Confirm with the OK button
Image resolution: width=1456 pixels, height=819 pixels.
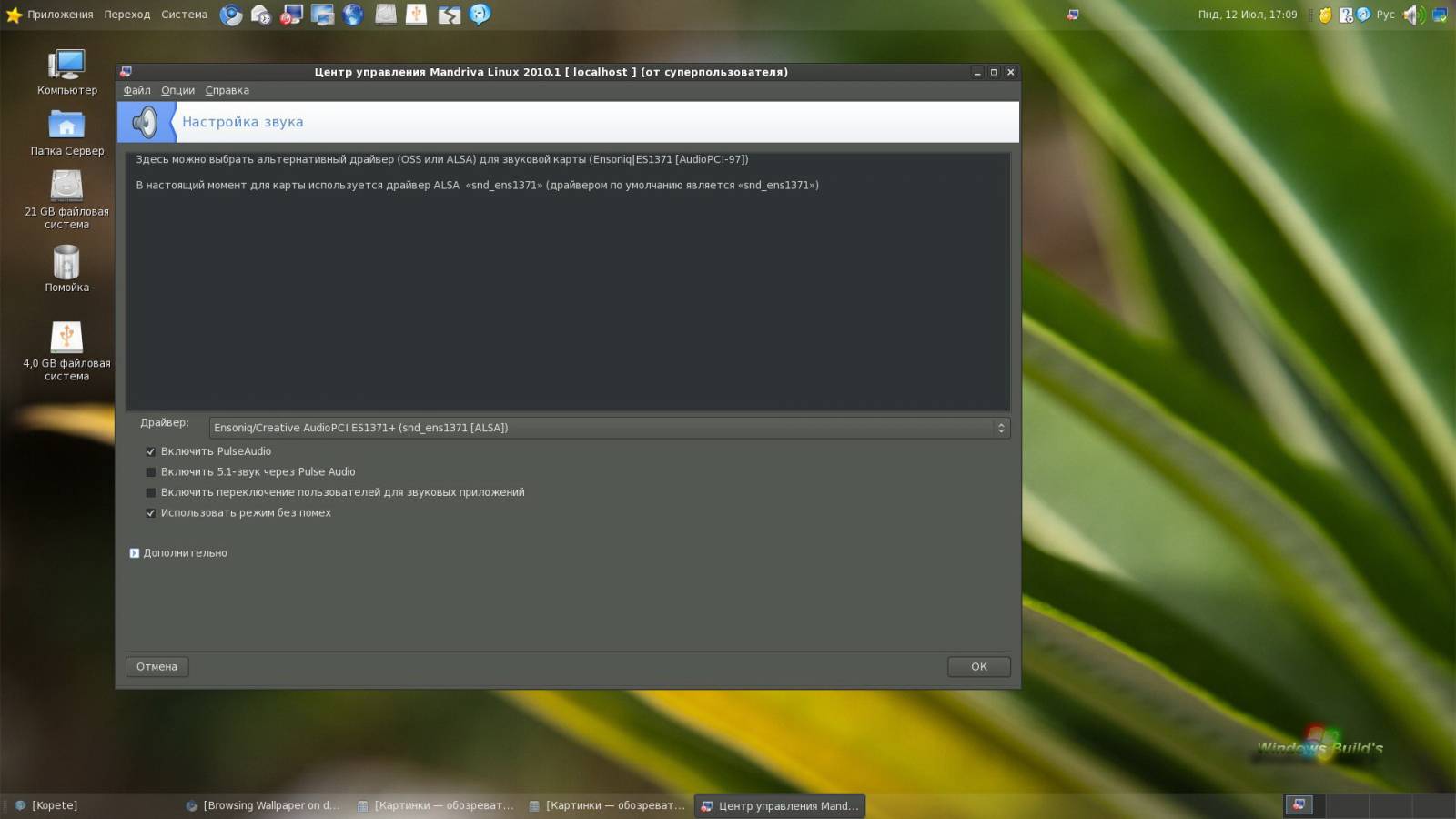[979, 667]
